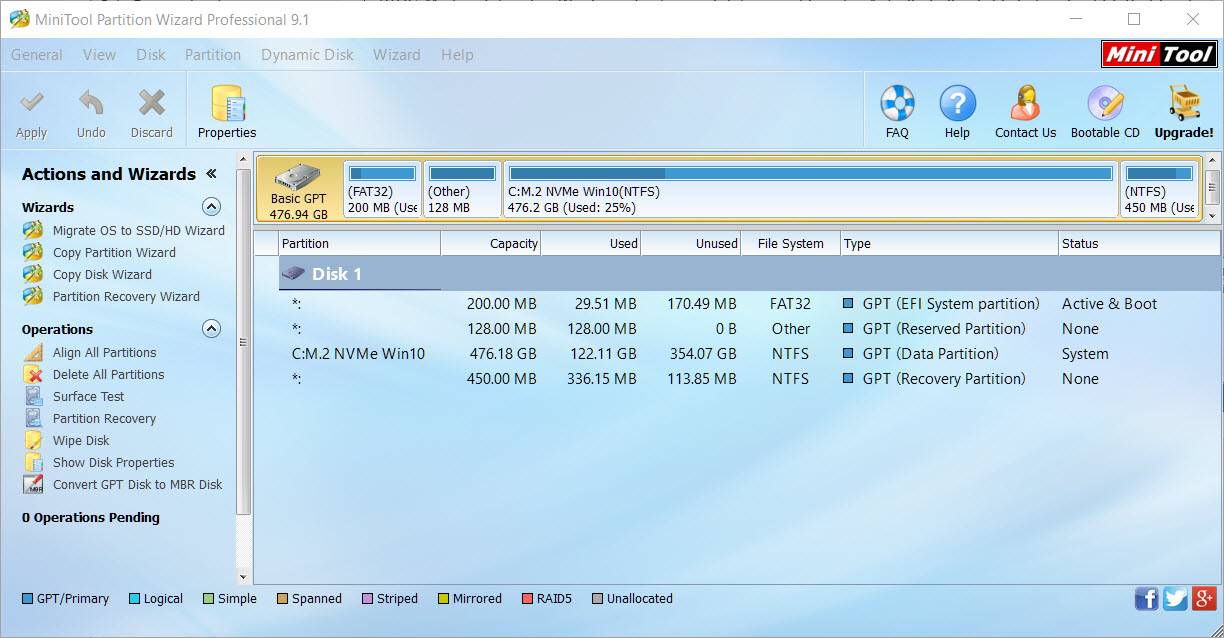Click the disk map scrollbar down arrow
This screenshot has width=1224, height=638.
pos(1213,214)
